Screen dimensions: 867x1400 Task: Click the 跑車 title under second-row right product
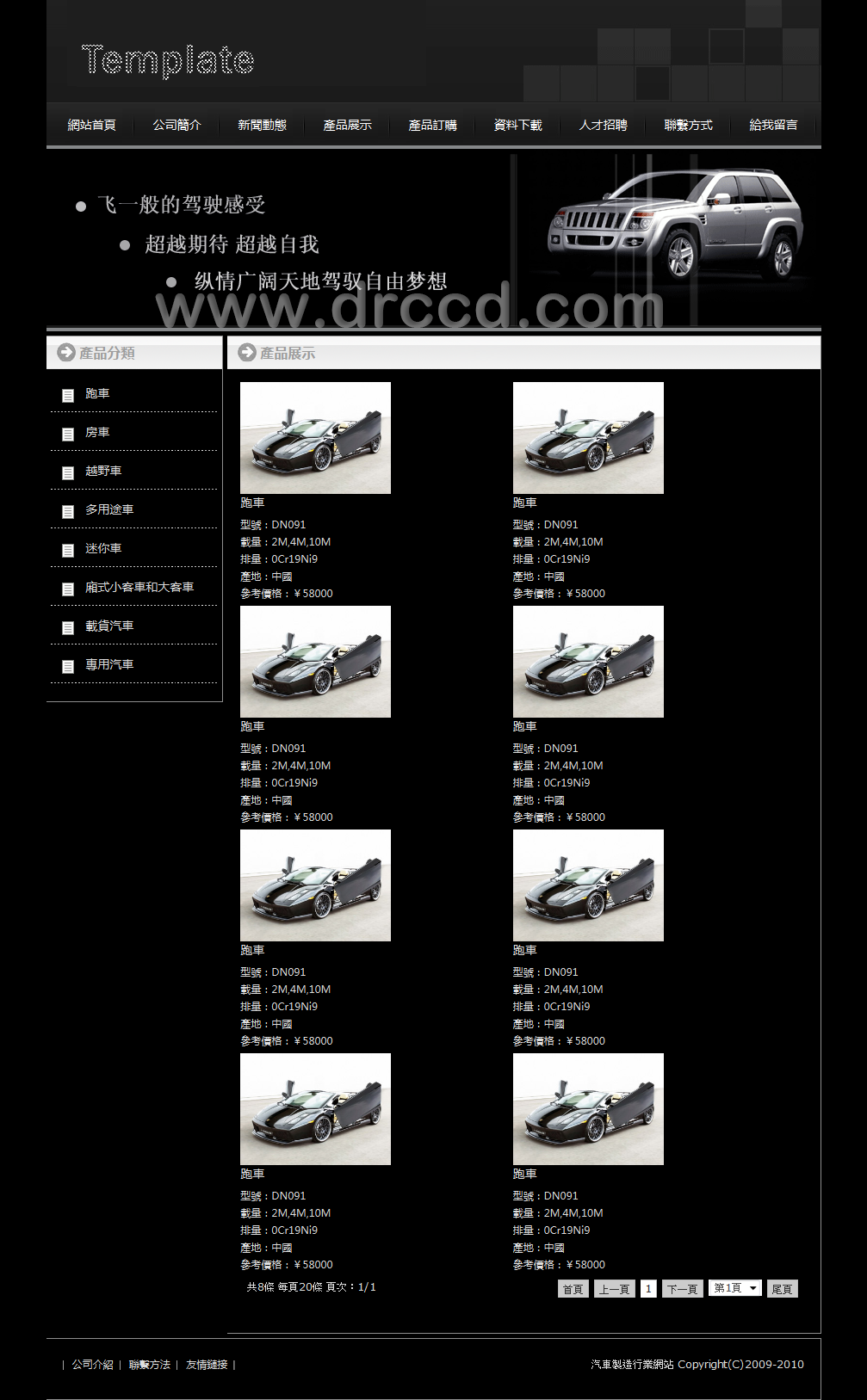(525, 727)
